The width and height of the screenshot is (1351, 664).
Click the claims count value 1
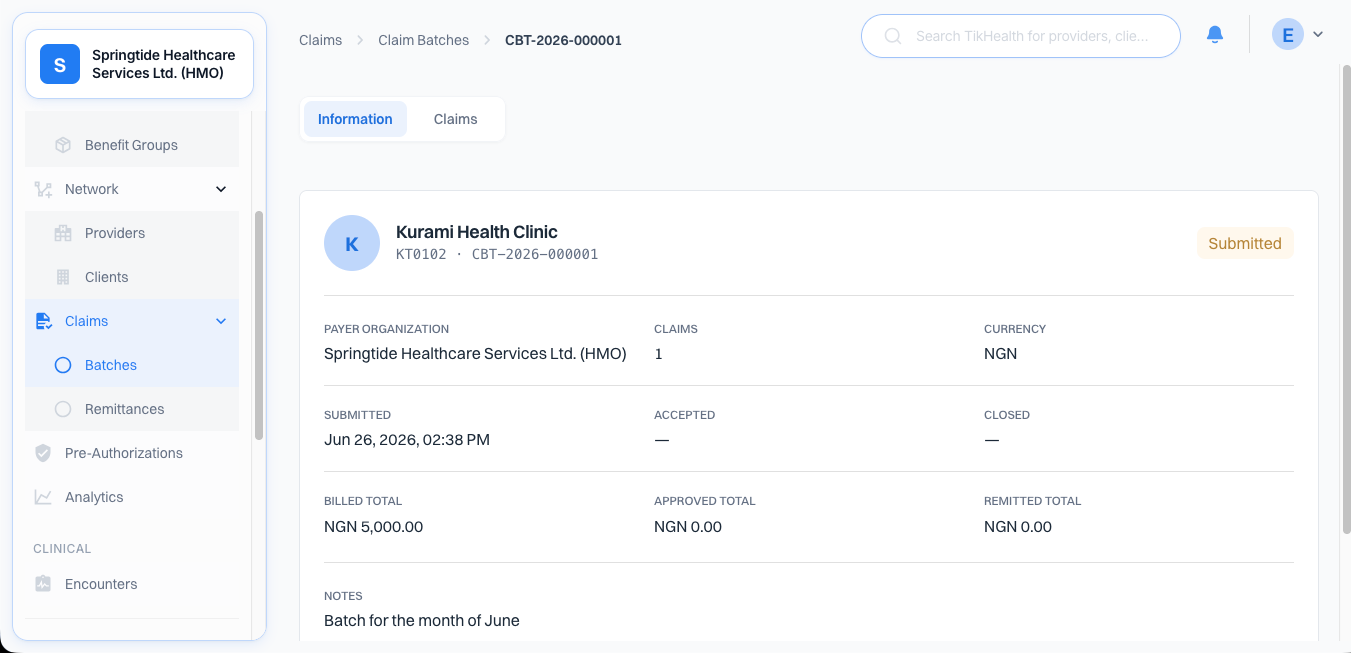(x=658, y=353)
